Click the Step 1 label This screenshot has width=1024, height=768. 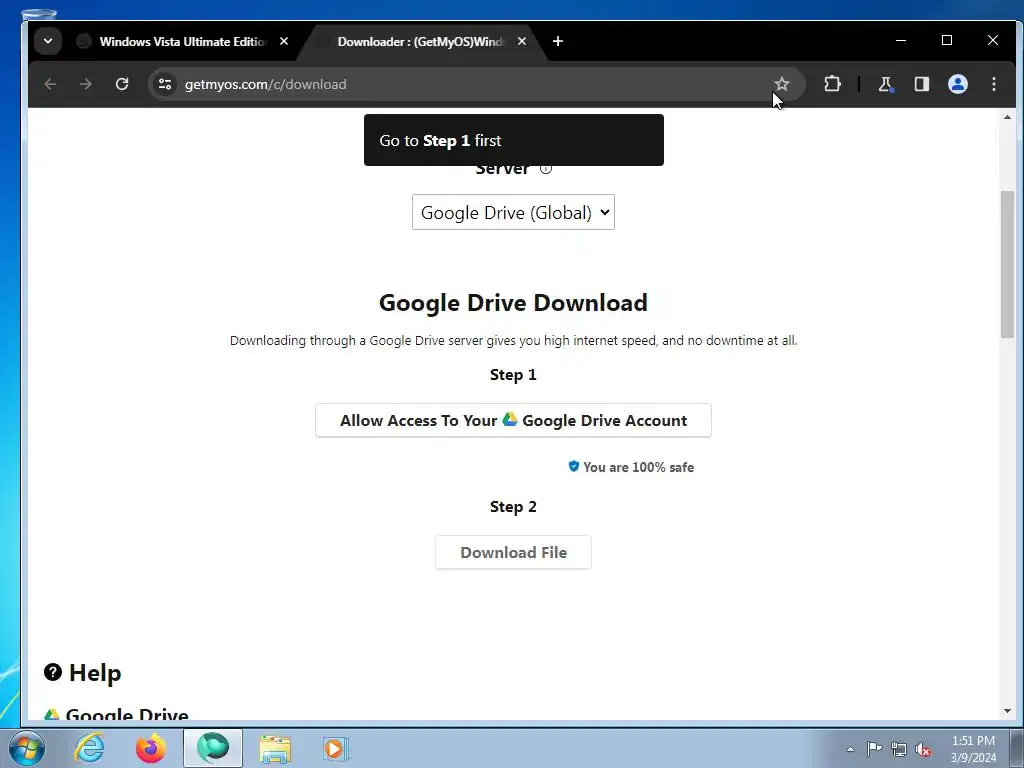point(513,375)
